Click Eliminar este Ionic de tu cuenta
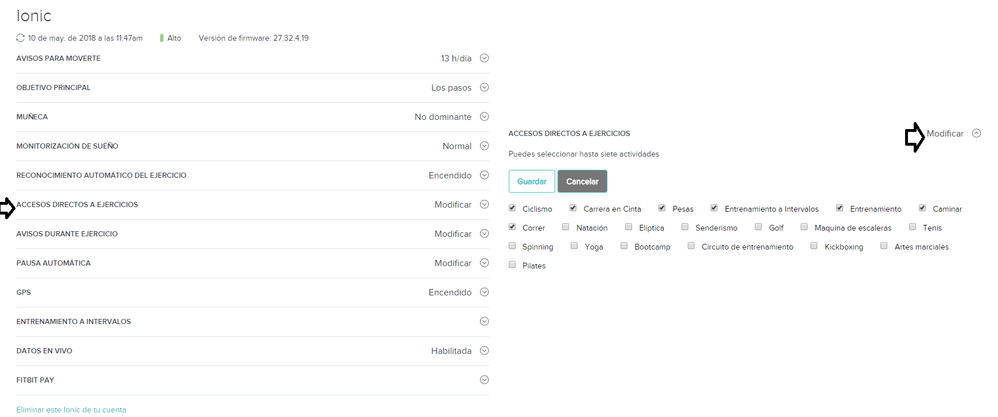This screenshot has width=998, height=417. [x=71, y=409]
